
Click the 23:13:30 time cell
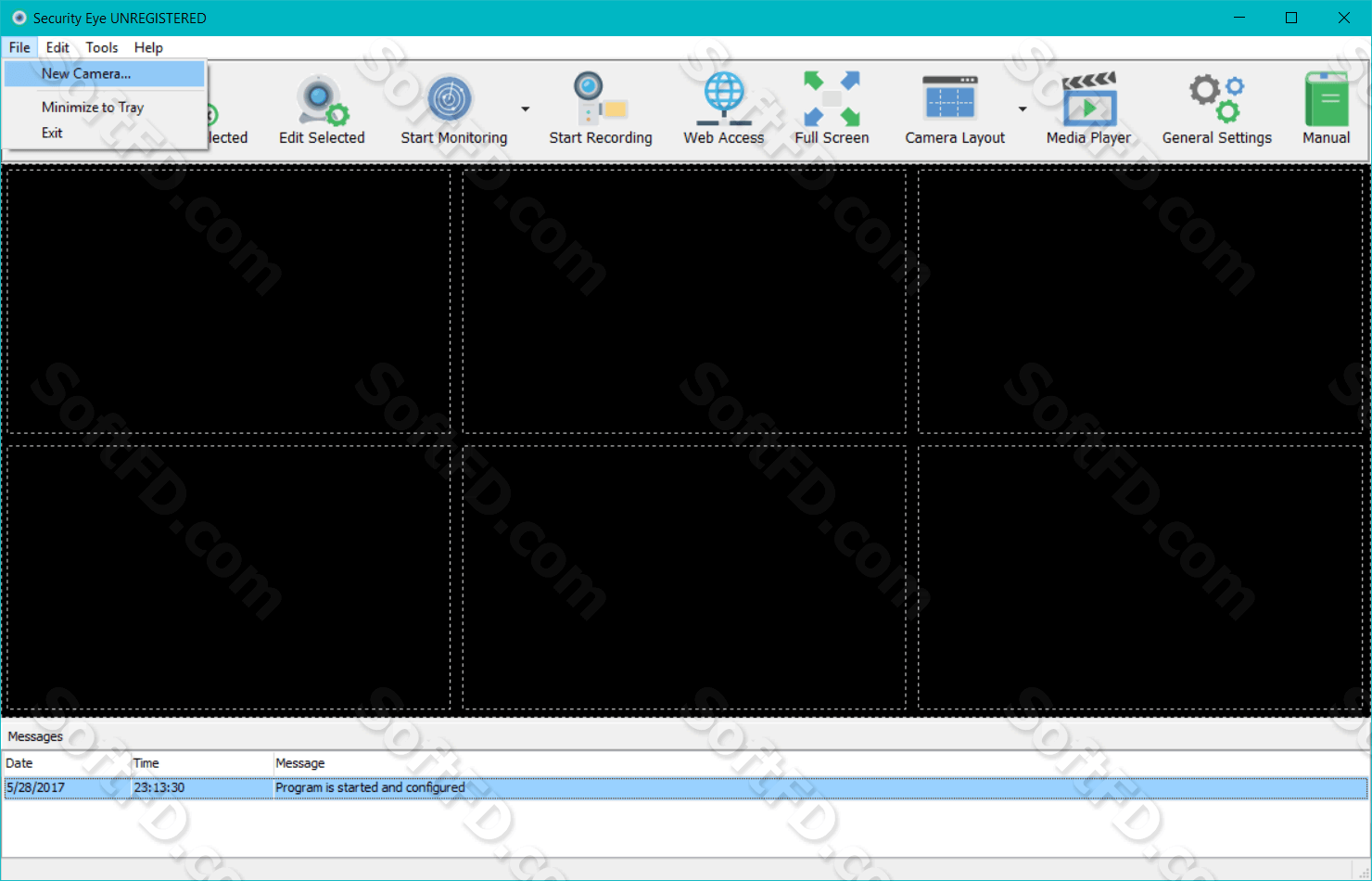point(159,787)
